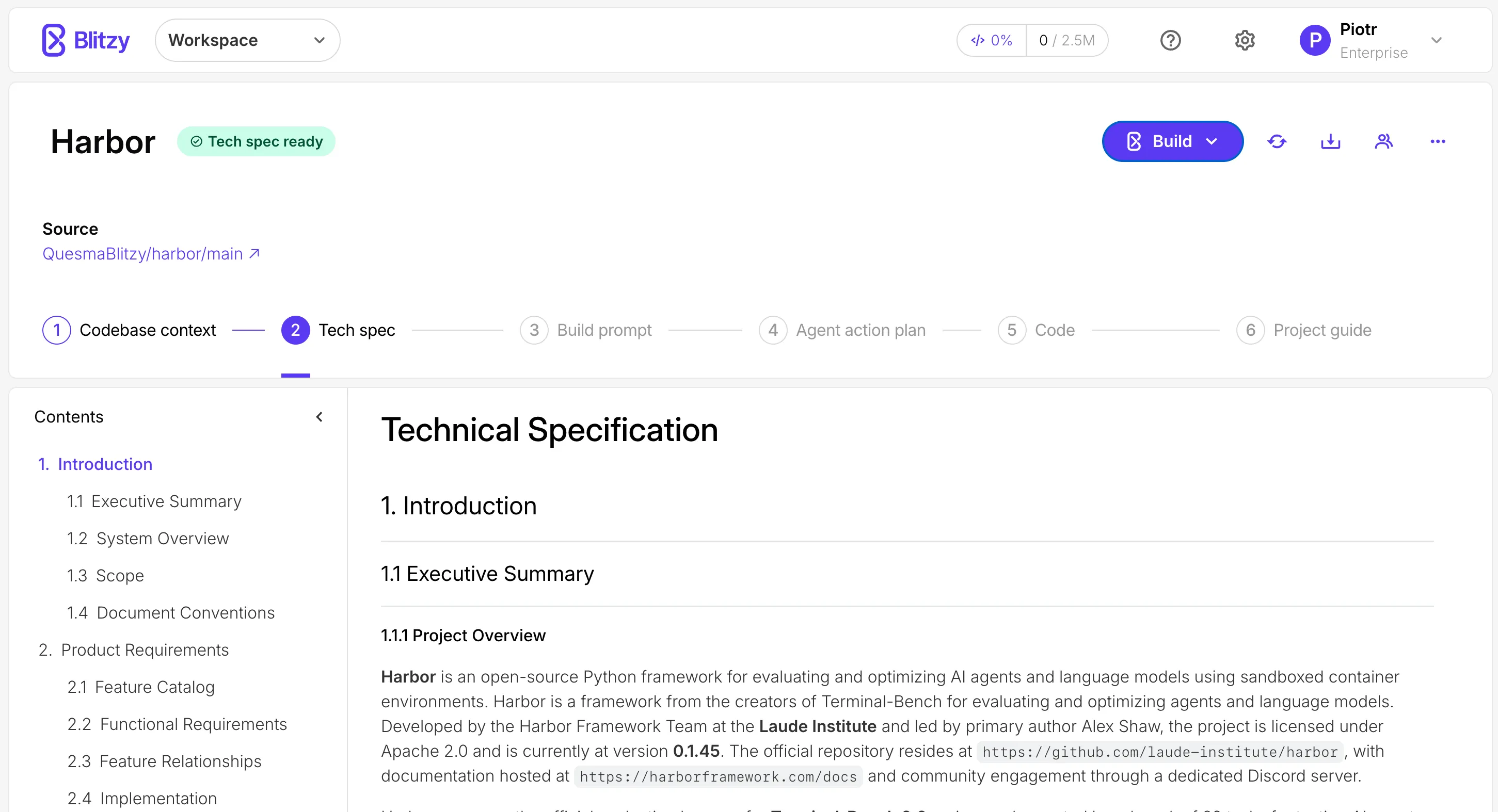The width and height of the screenshot is (1498, 812).
Task: Click the refresh/sync icon next to Build
Action: pyautogui.click(x=1277, y=141)
